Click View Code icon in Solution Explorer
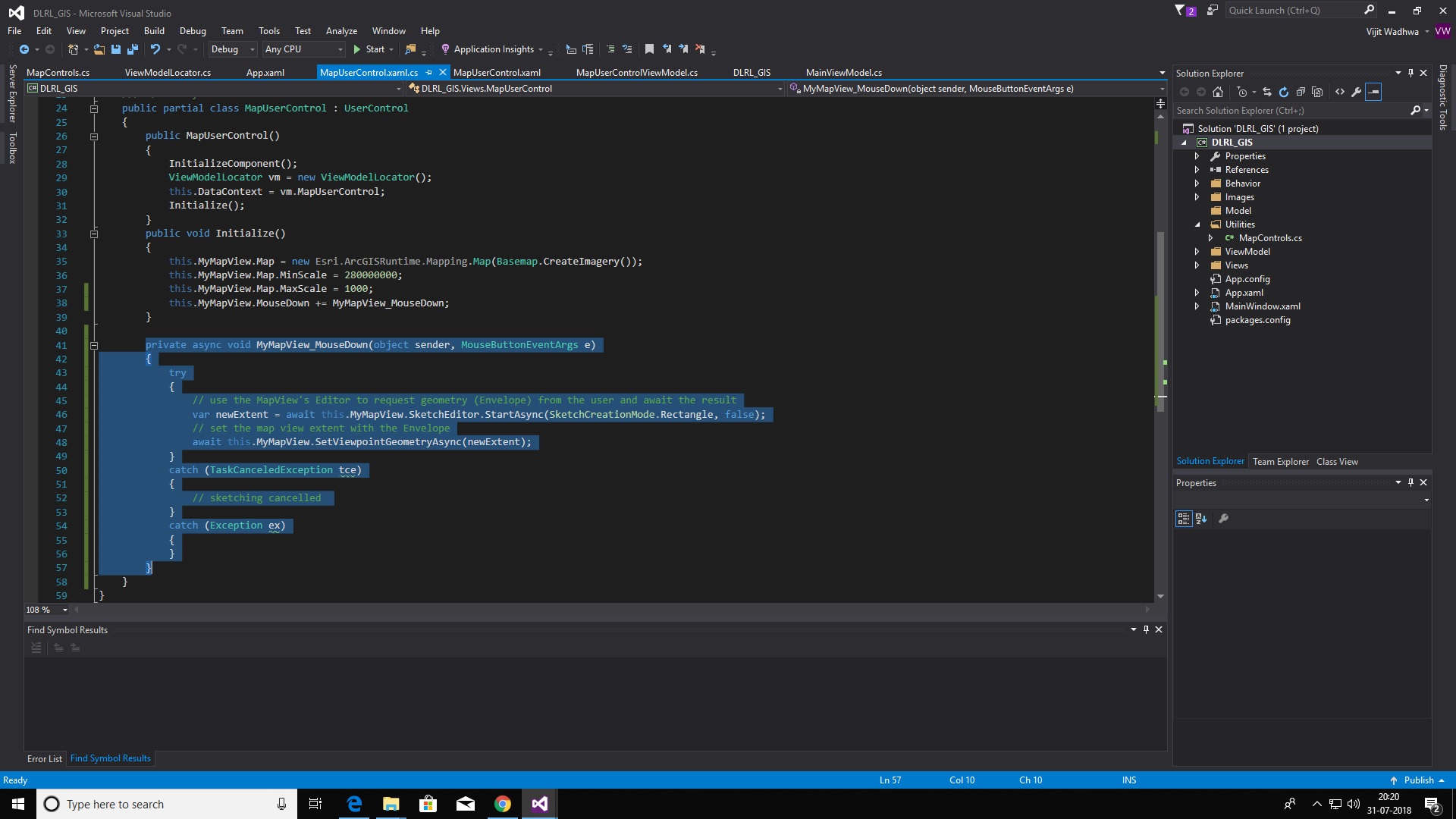This screenshot has height=819, width=1456. coord(1340,92)
